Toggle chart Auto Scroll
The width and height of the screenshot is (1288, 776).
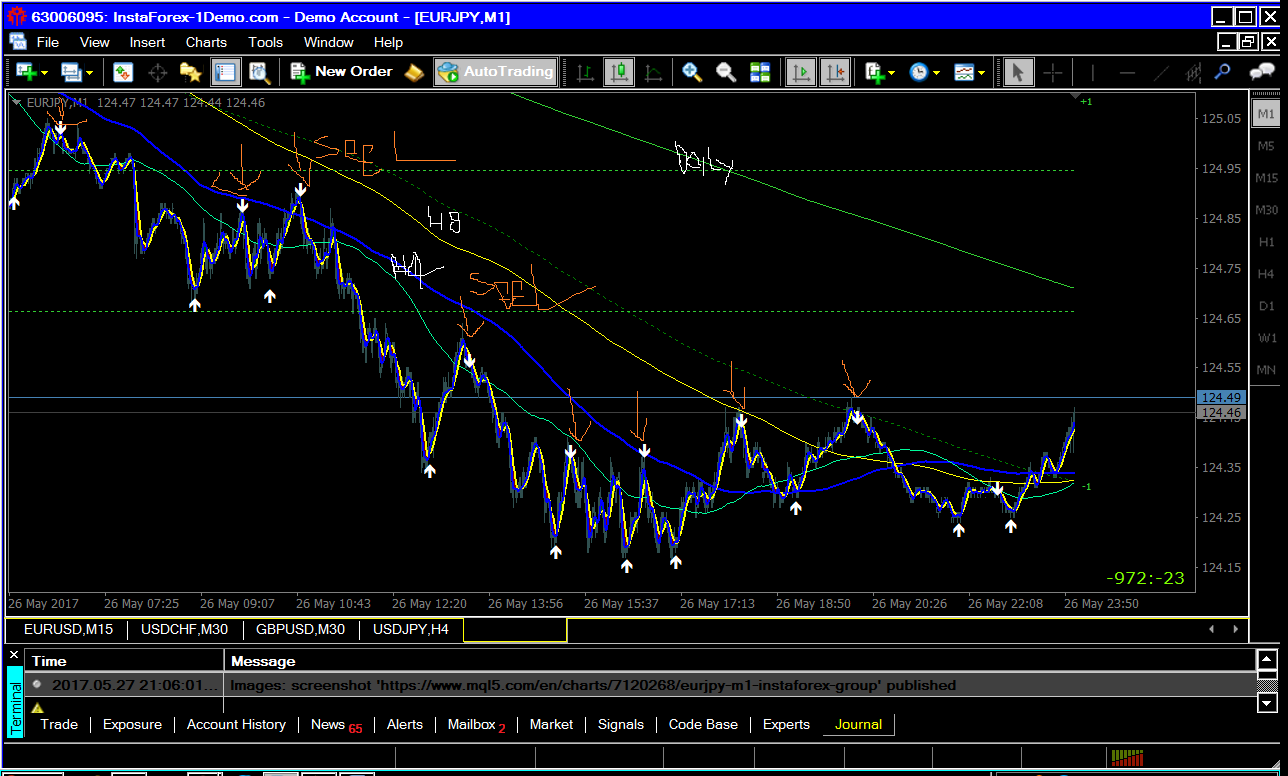pos(801,72)
